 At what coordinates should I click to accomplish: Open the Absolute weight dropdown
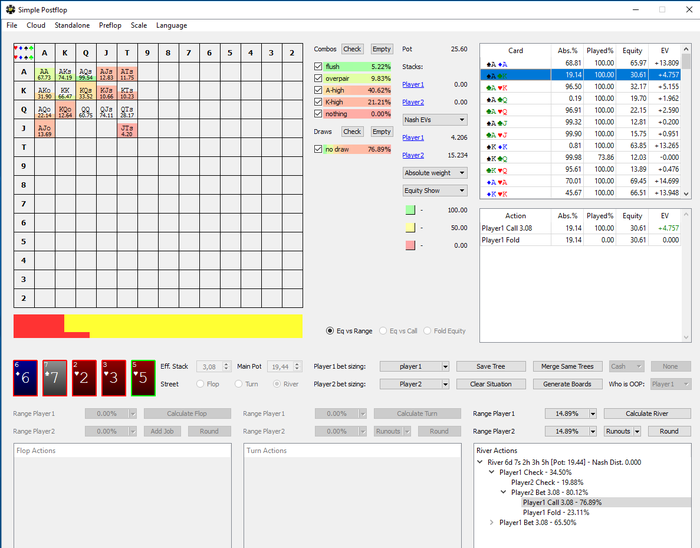[x=435, y=173]
